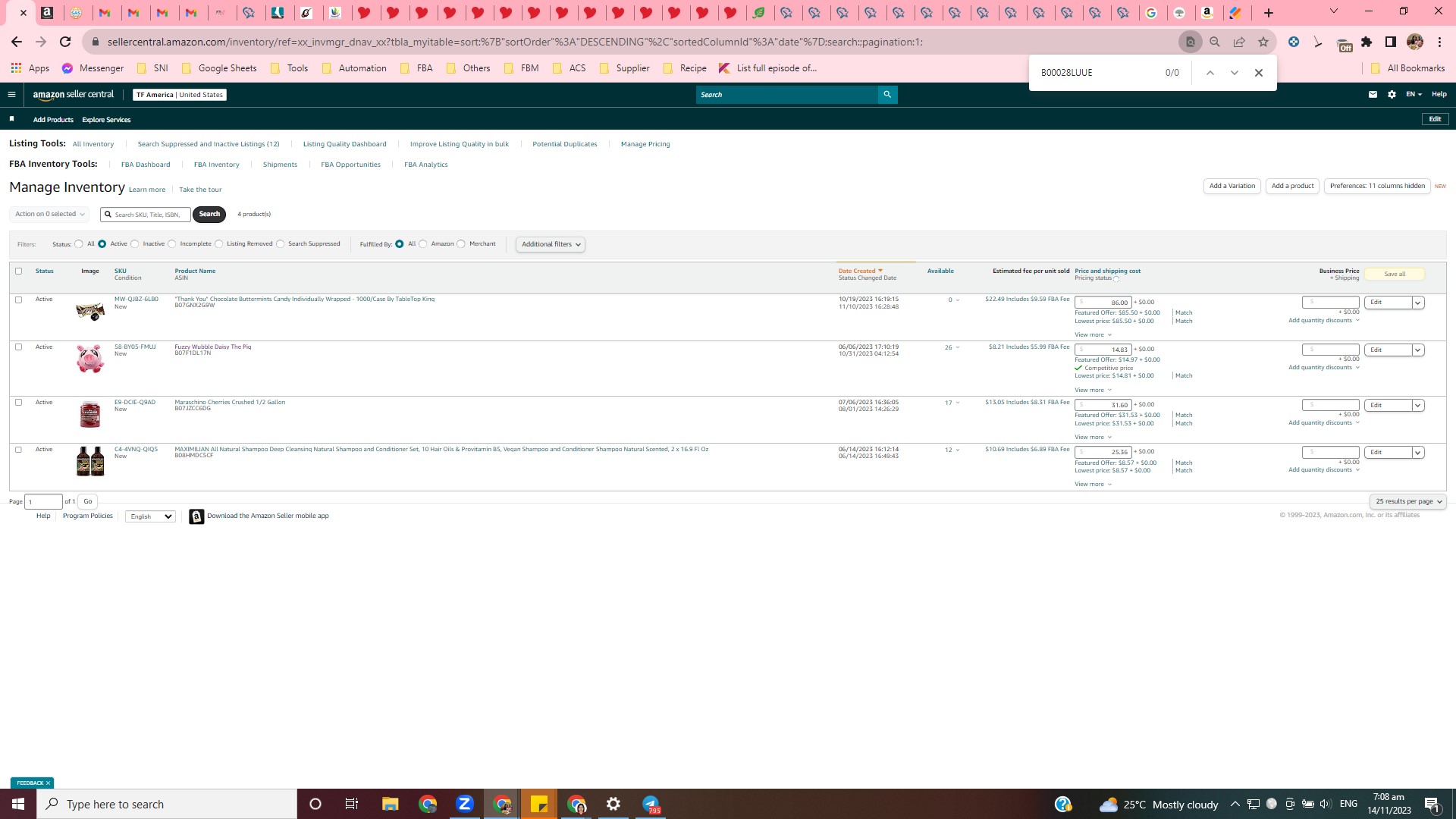Viewport: 1456px width, 819px height.
Task: Check the MAXIMILIAN Shampoo row
Action: click(x=19, y=450)
